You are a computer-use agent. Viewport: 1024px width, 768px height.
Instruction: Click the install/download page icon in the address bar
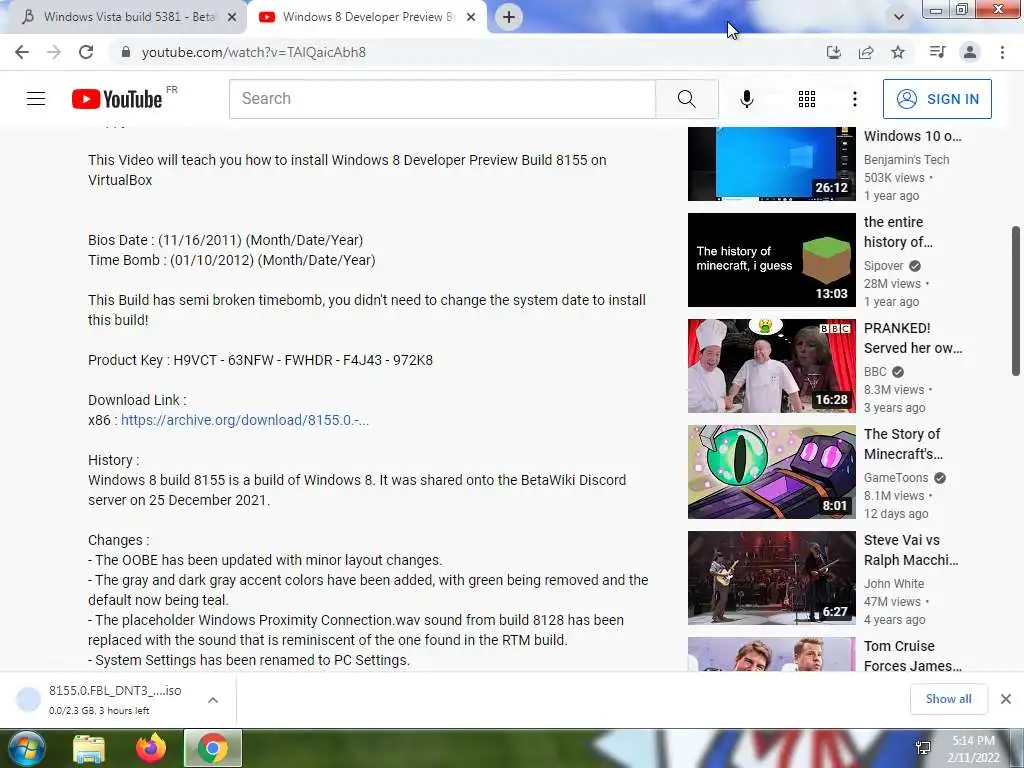(x=833, y=52)
